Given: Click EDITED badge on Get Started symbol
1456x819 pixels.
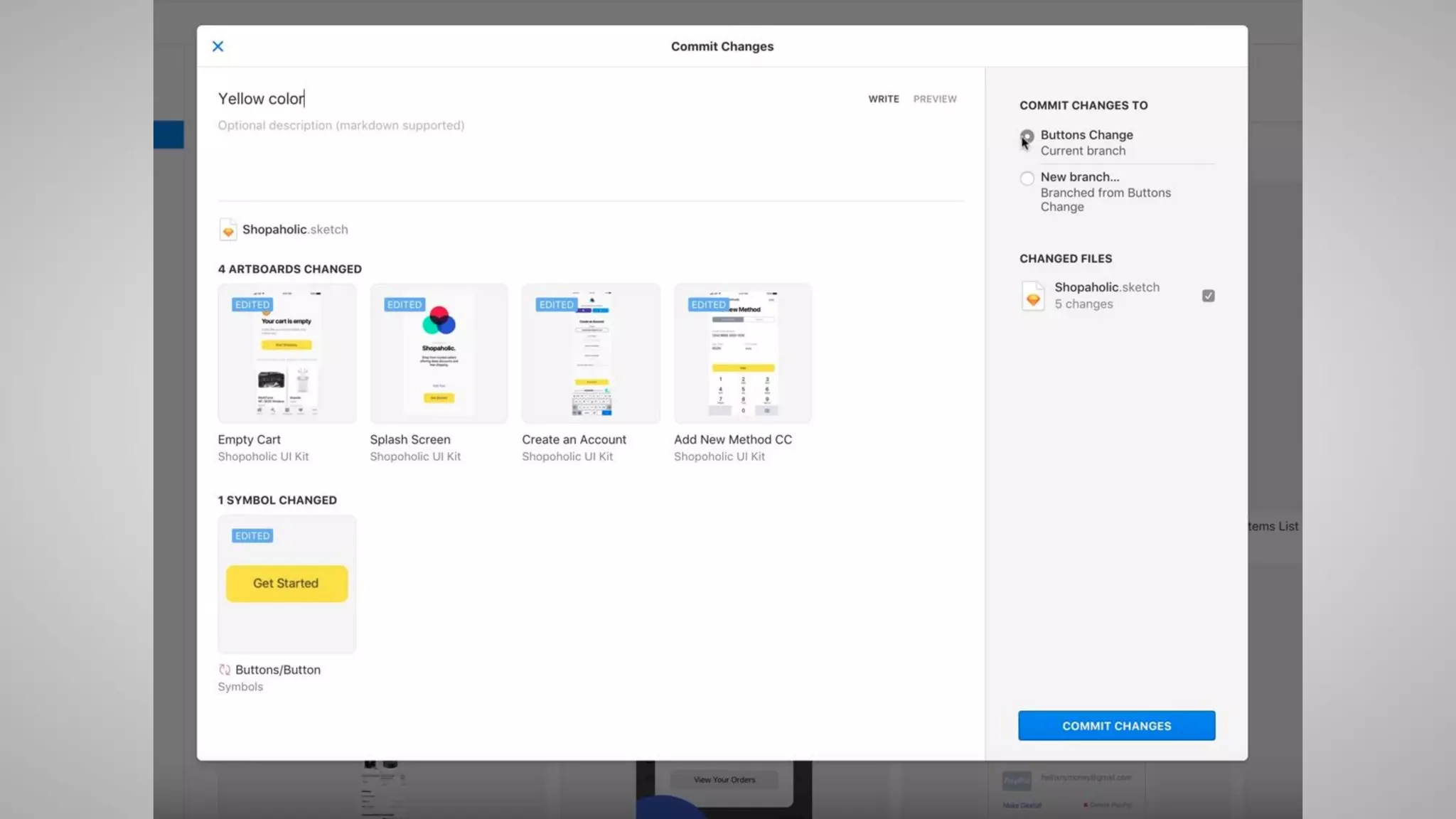Looking at the screenshot, I should click(x=252, y=536).
